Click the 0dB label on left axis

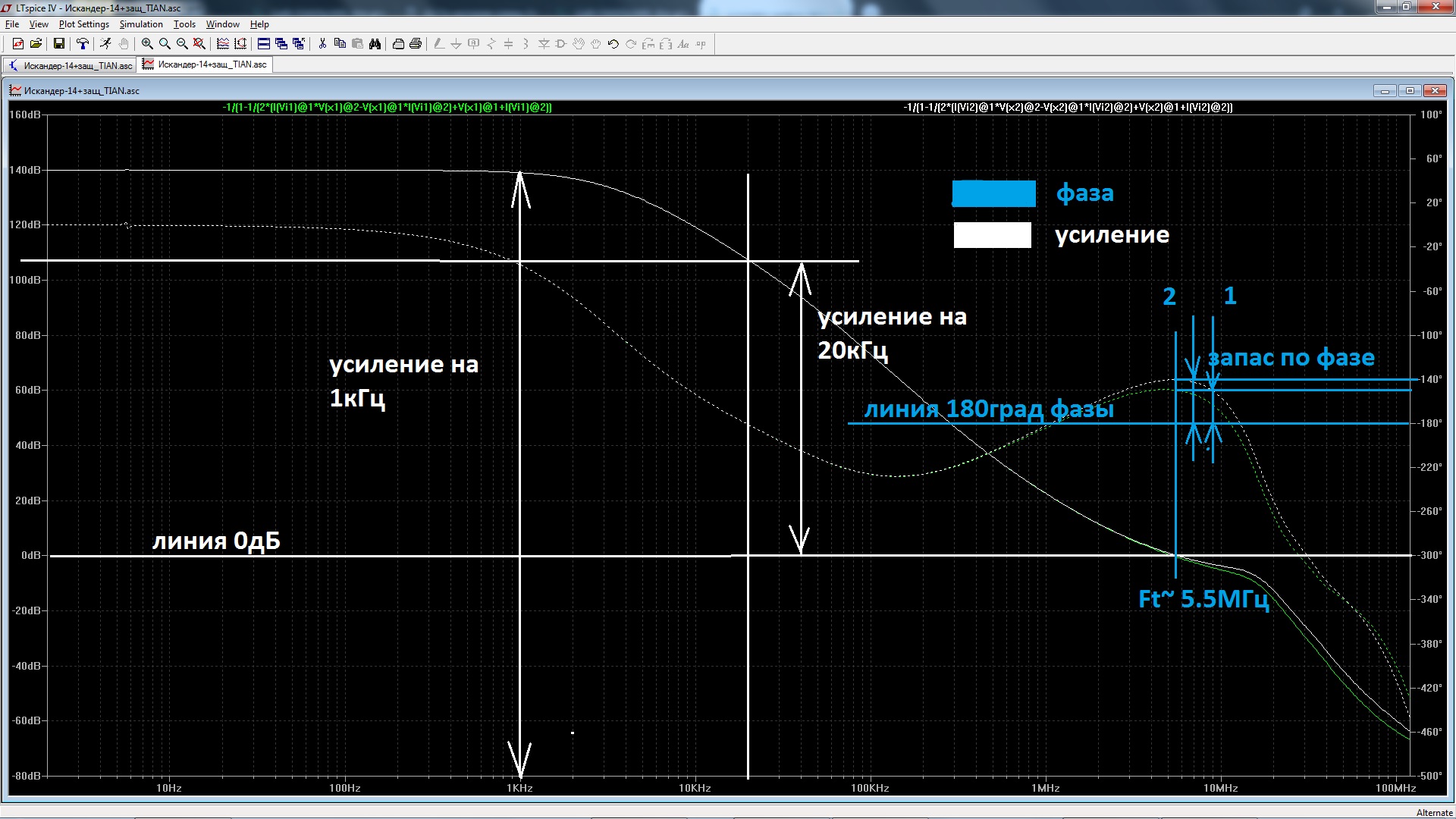(x=30, y=555)
